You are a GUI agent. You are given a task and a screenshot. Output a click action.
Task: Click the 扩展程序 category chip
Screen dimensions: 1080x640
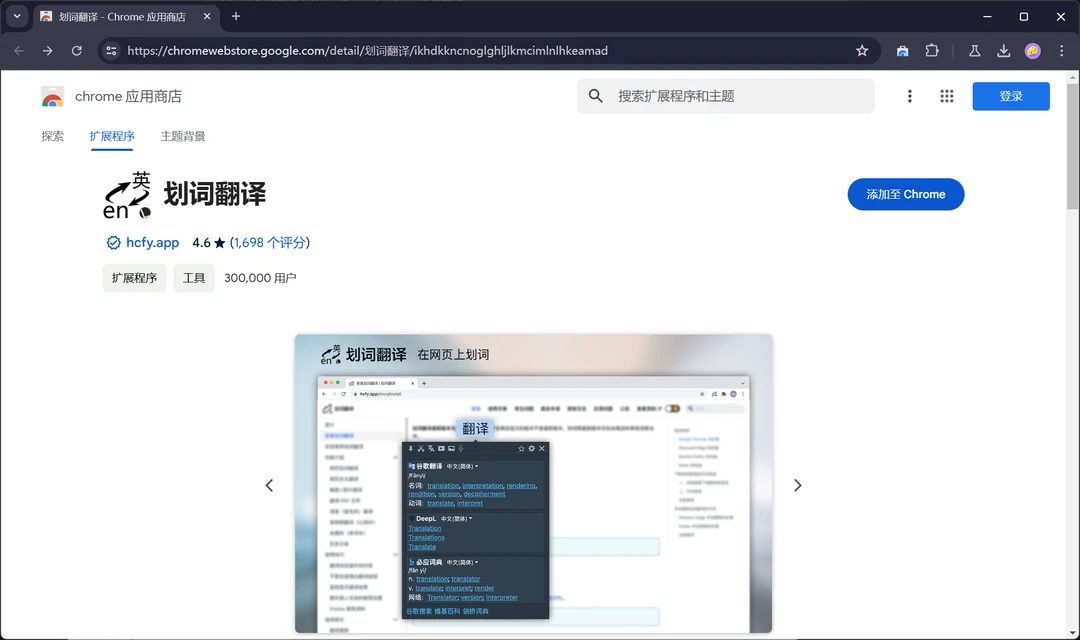(x=134, y=278)
